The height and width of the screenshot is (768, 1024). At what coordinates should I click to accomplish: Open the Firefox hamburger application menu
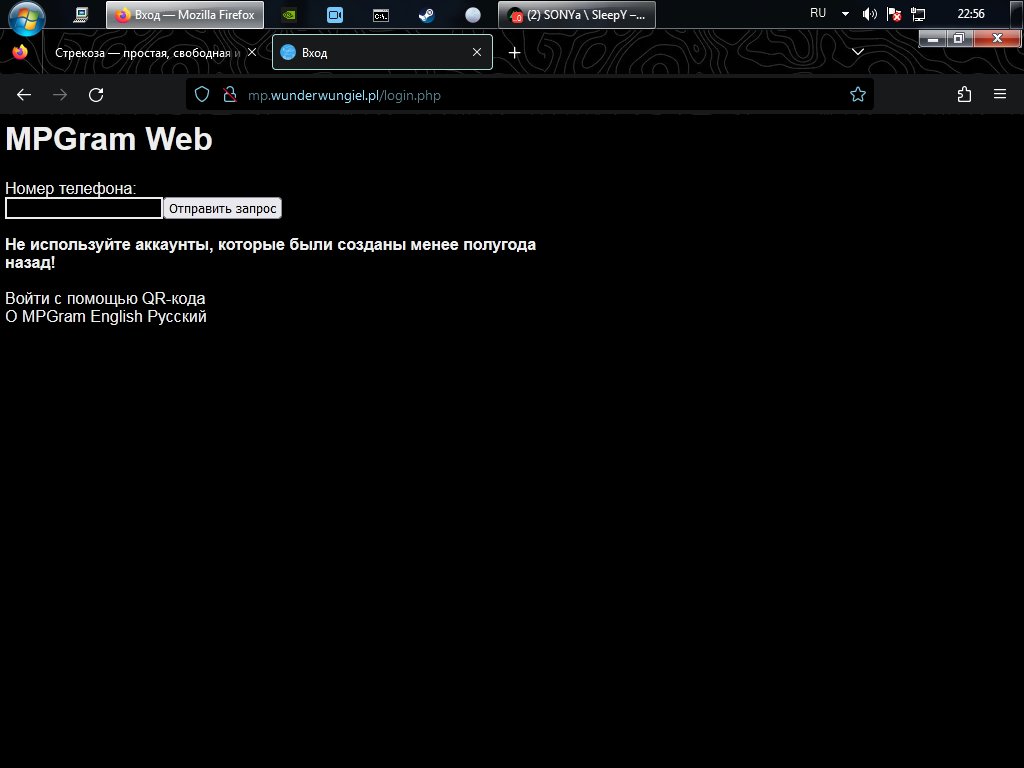point(1000,95)
